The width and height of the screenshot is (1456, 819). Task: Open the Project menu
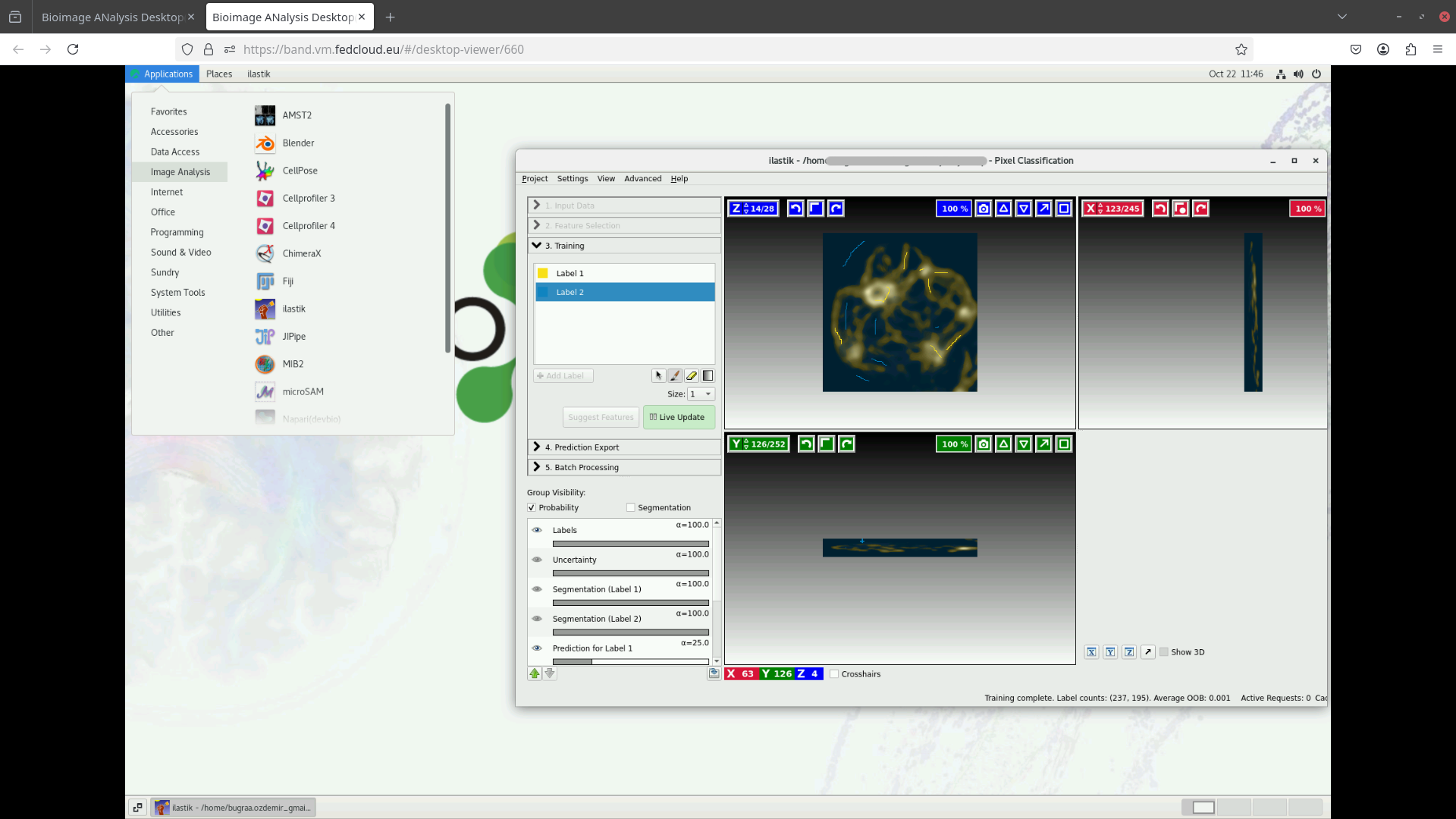click(535, 179)
